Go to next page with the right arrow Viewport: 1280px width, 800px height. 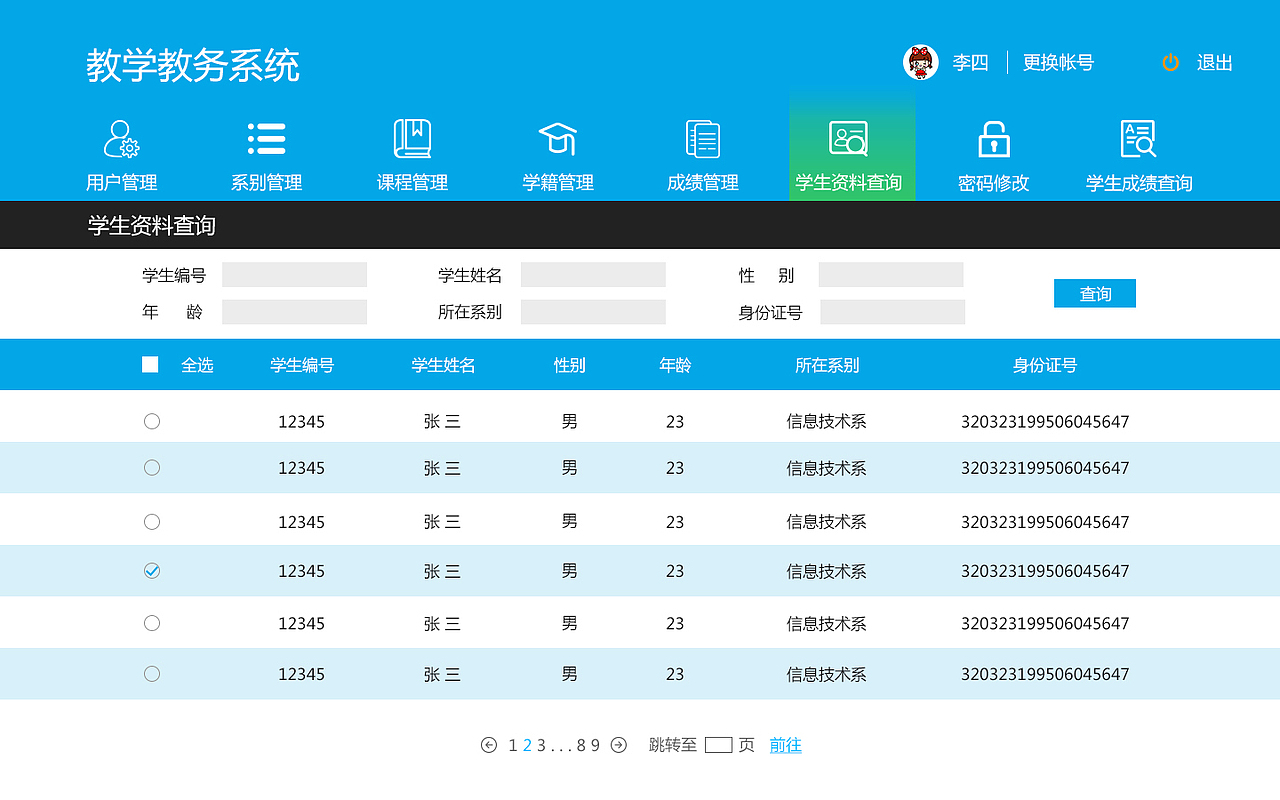coord(620,744)
